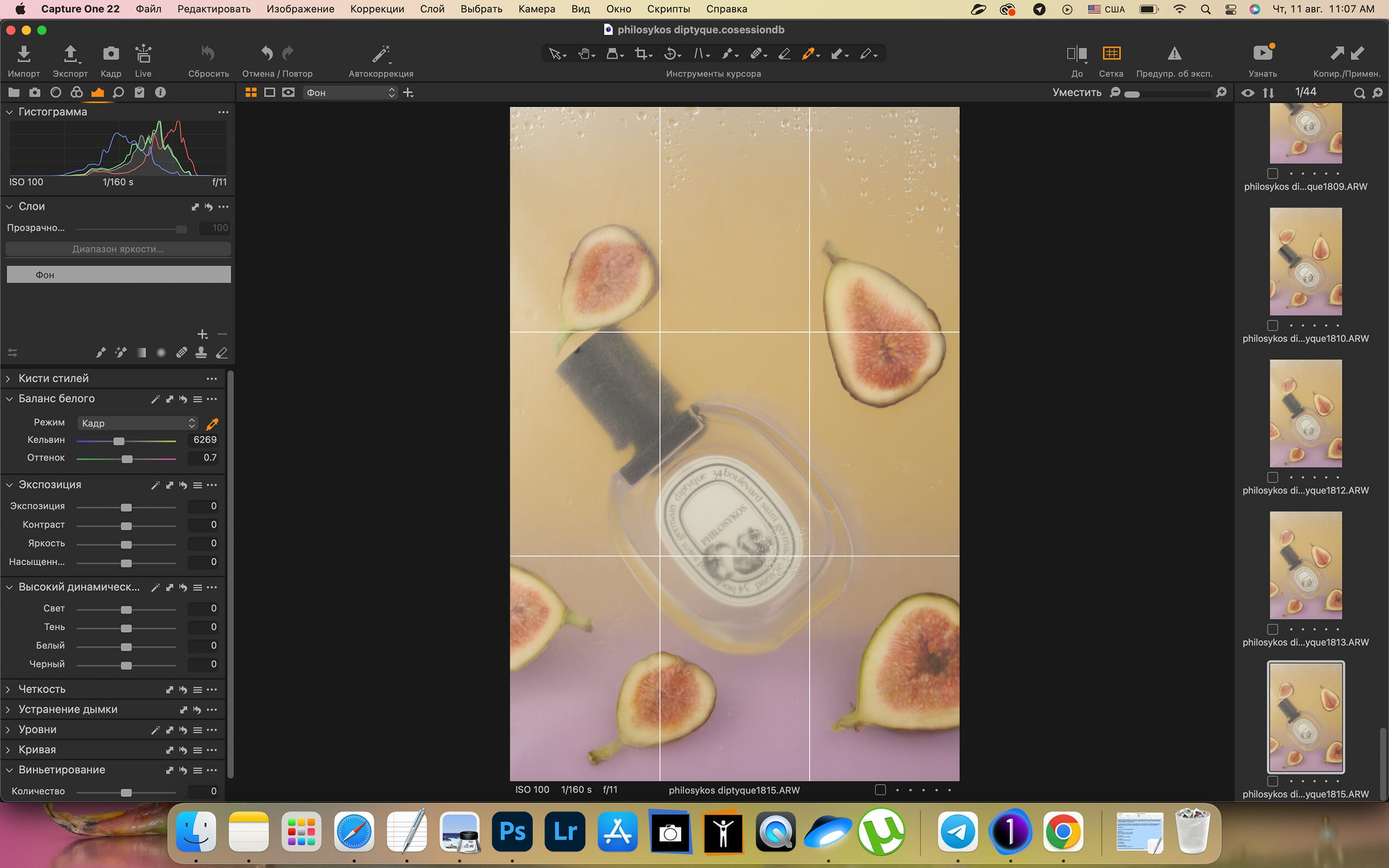Image resolution: width=1389 pixels, height=868 pixels.
Task: Select the Erase mask cursor tool
Action: pos(784,54)
